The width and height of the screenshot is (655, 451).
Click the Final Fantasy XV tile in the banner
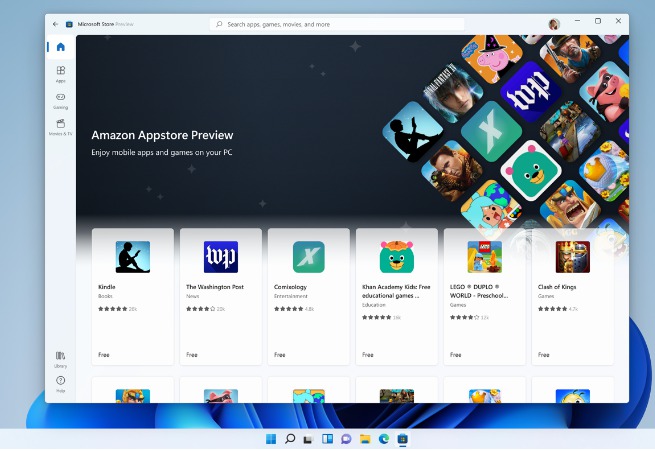[x=453, y=94]
